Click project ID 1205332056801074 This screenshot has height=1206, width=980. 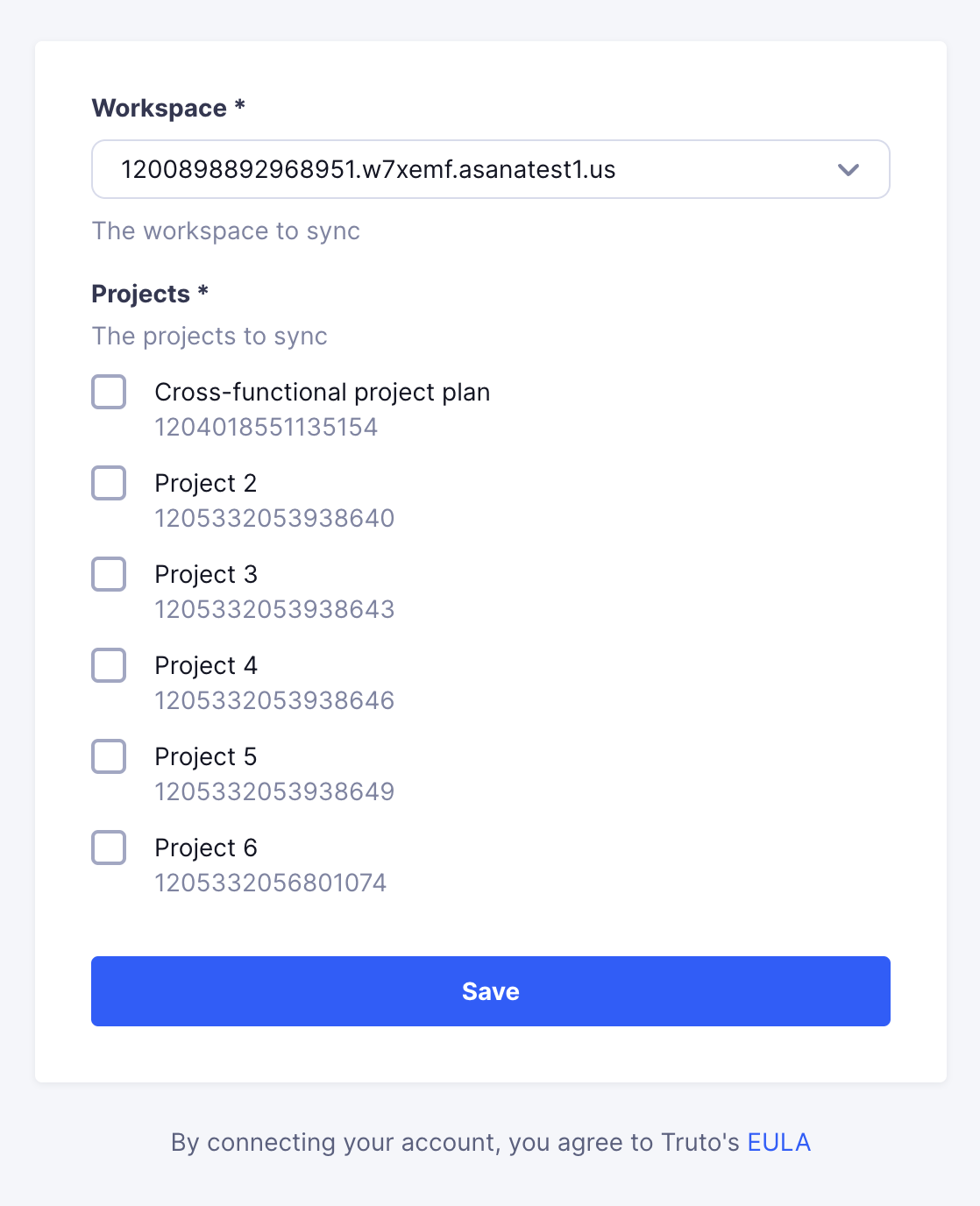point(271,883)
